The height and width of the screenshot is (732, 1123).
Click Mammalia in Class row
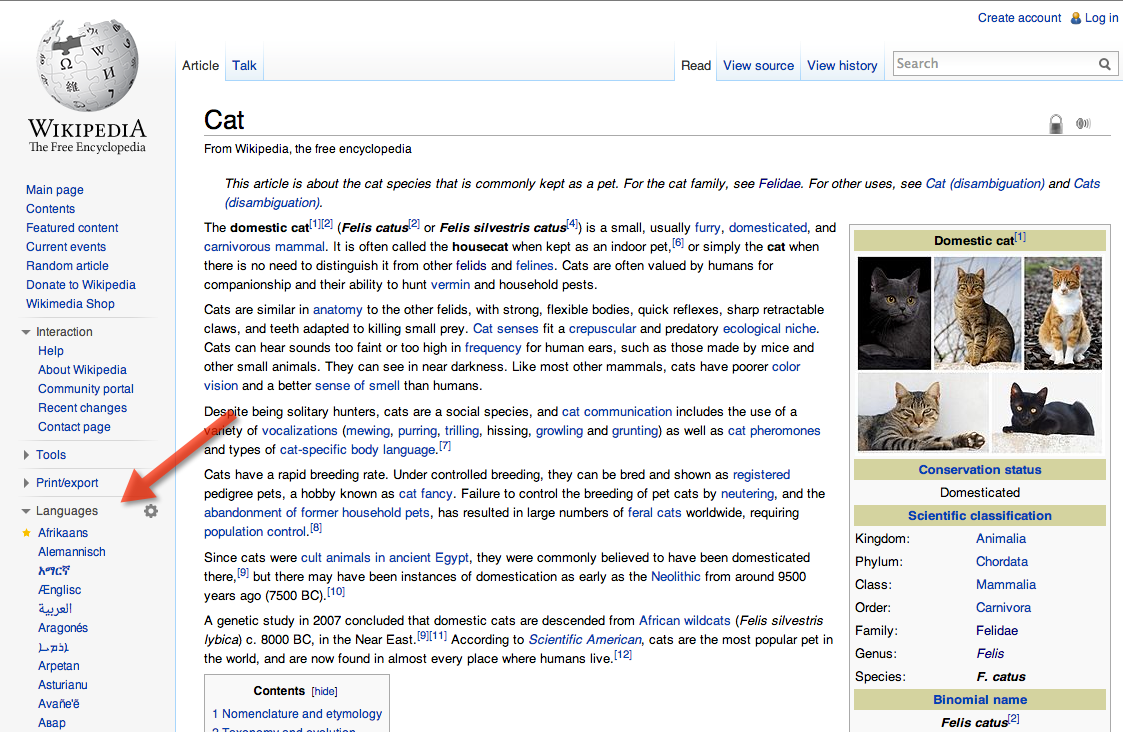(x=1006, y=584)
